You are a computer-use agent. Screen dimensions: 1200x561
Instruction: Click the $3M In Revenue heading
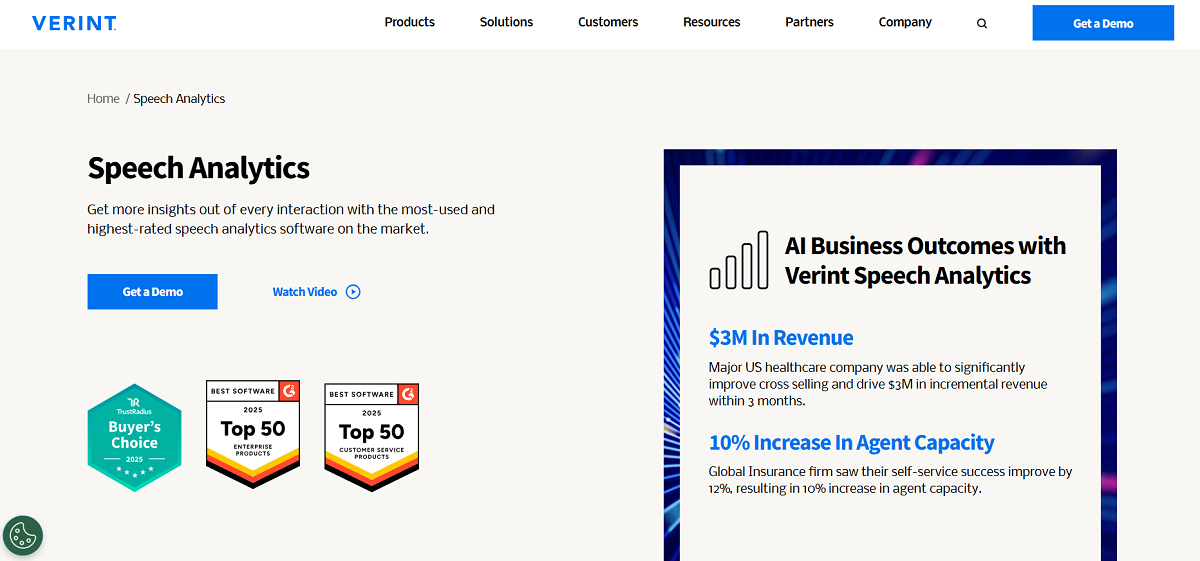781,338
